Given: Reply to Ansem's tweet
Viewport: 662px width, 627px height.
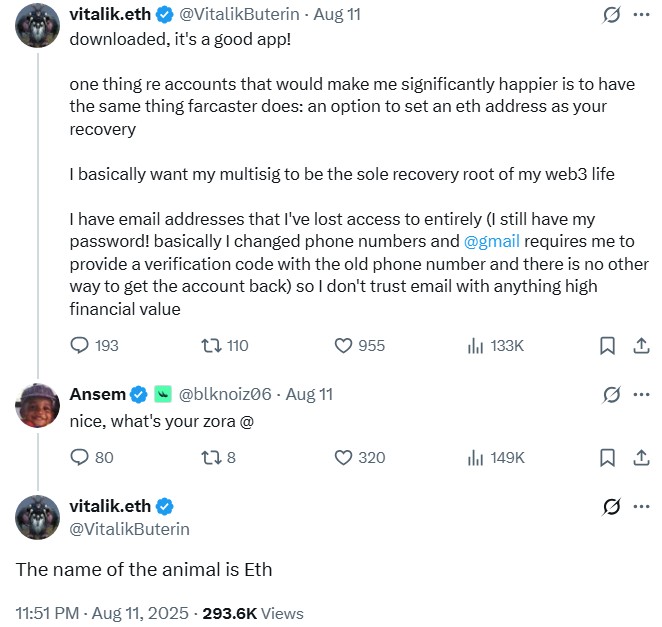Looking at the screenshot, I should [x=81, y=457].
